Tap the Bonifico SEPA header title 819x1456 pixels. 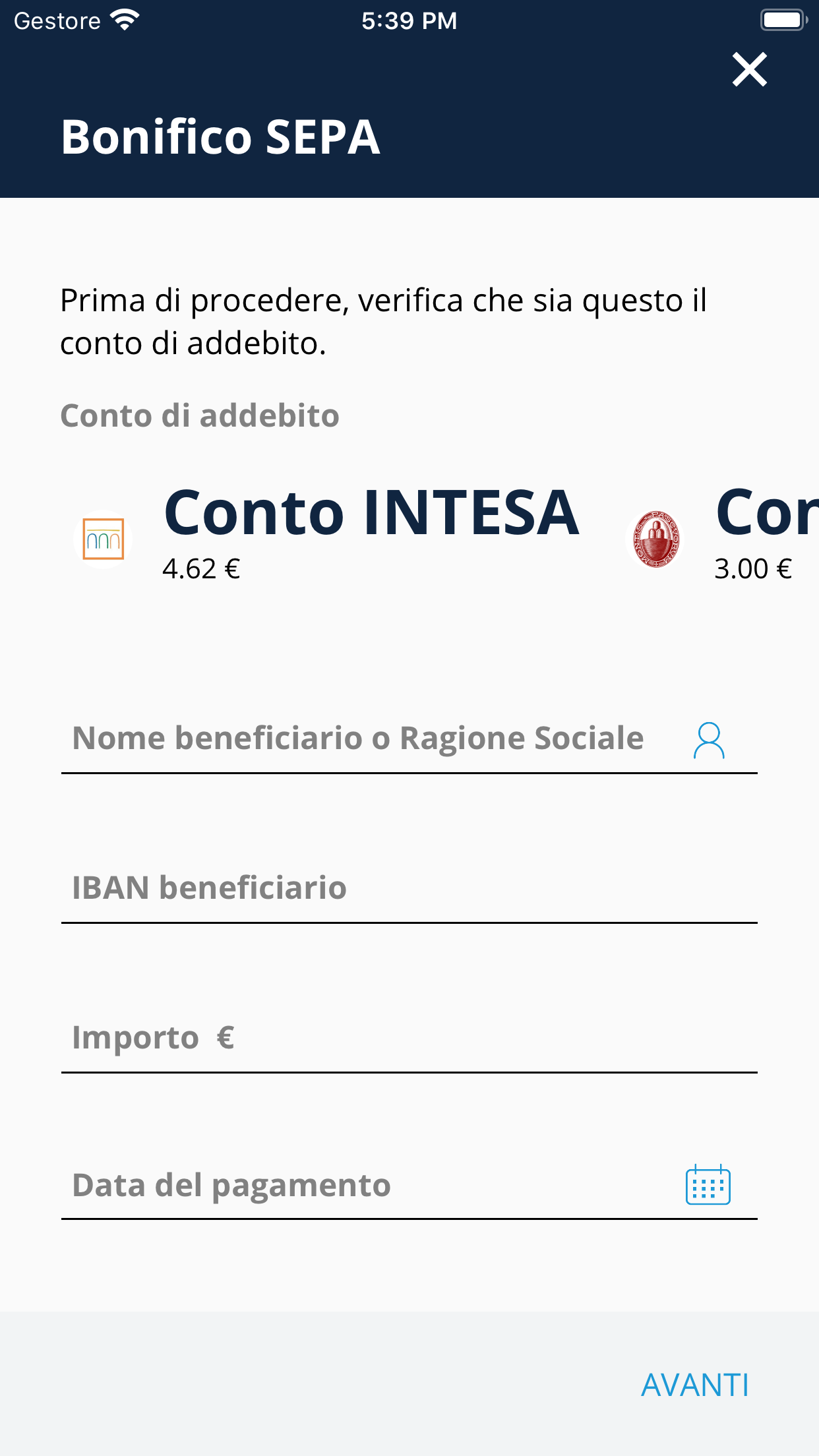tap(220, 137)
